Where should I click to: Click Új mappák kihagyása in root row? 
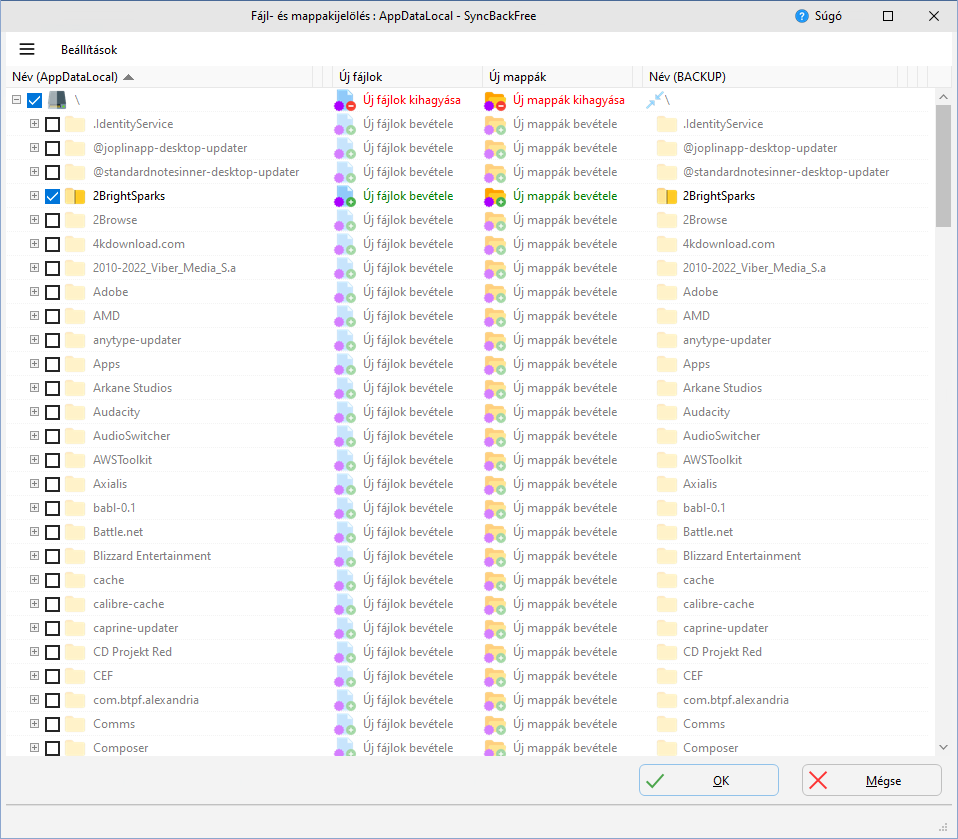click(x=568, y=100)
